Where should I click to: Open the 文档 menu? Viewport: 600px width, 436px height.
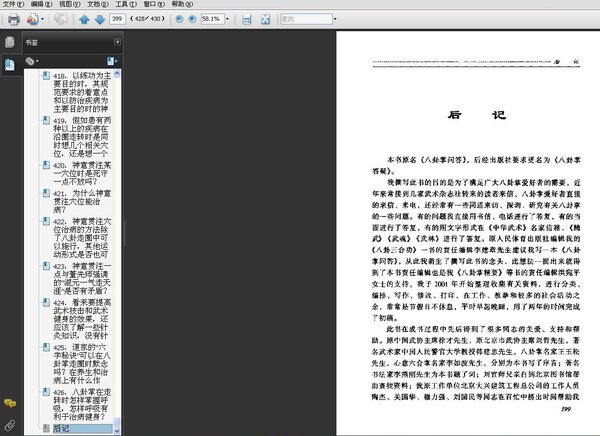pyautogui.click(x=98, y=4)
